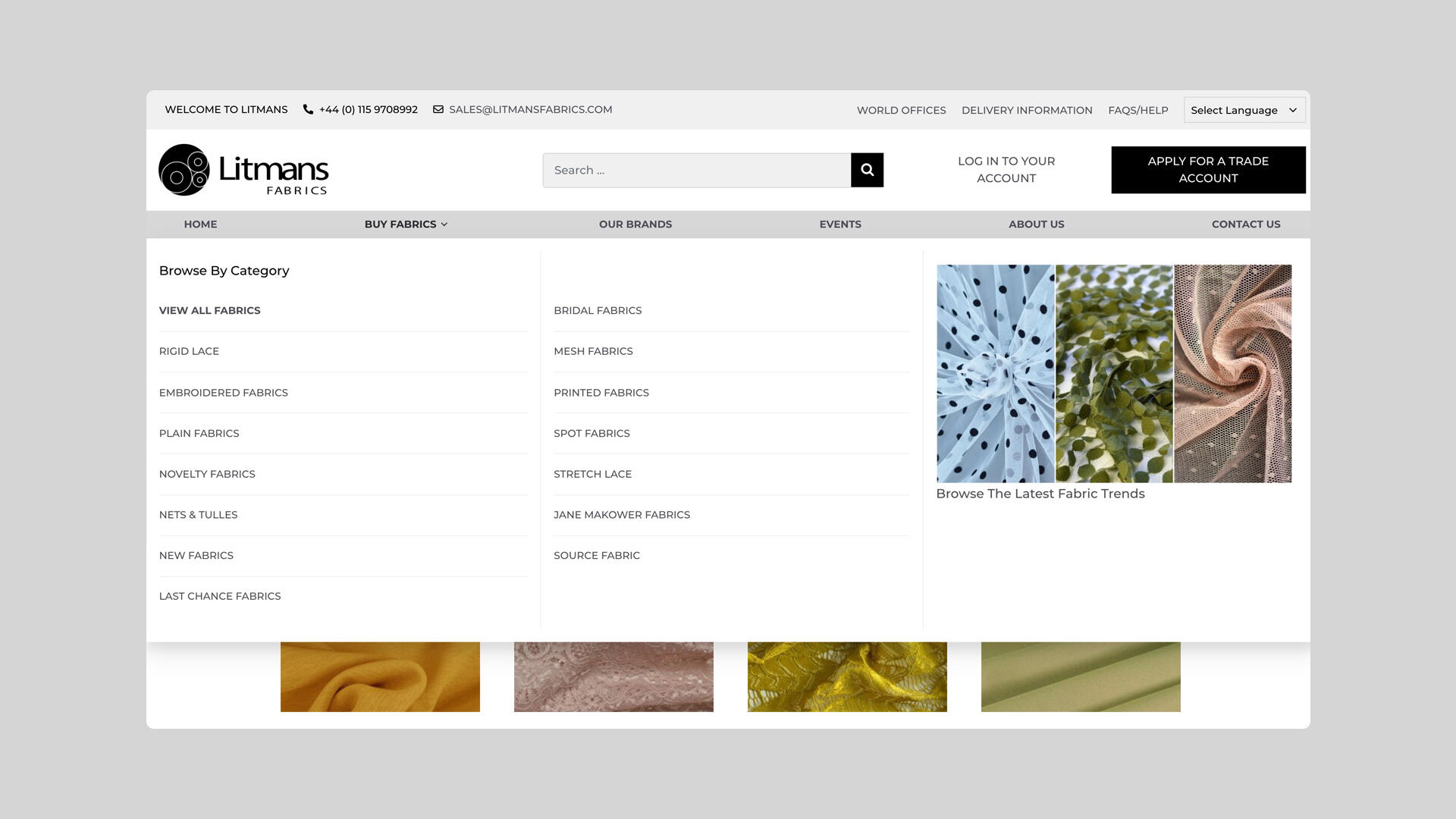
Task: Open Jane Makower Fabrics category
Action: coord(621,515)
